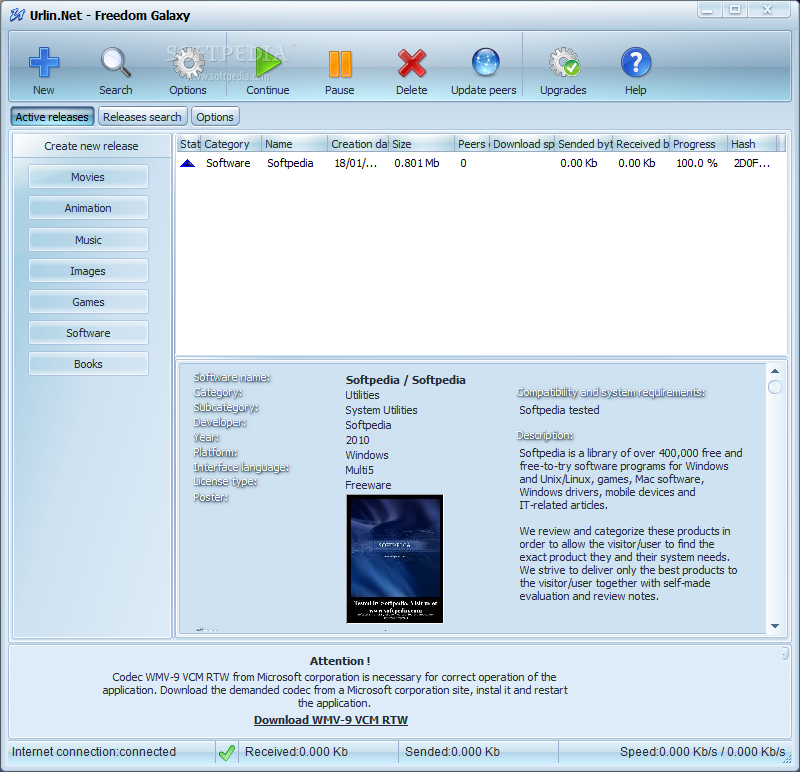Delete the release with the red X icon

pos(412,63)
